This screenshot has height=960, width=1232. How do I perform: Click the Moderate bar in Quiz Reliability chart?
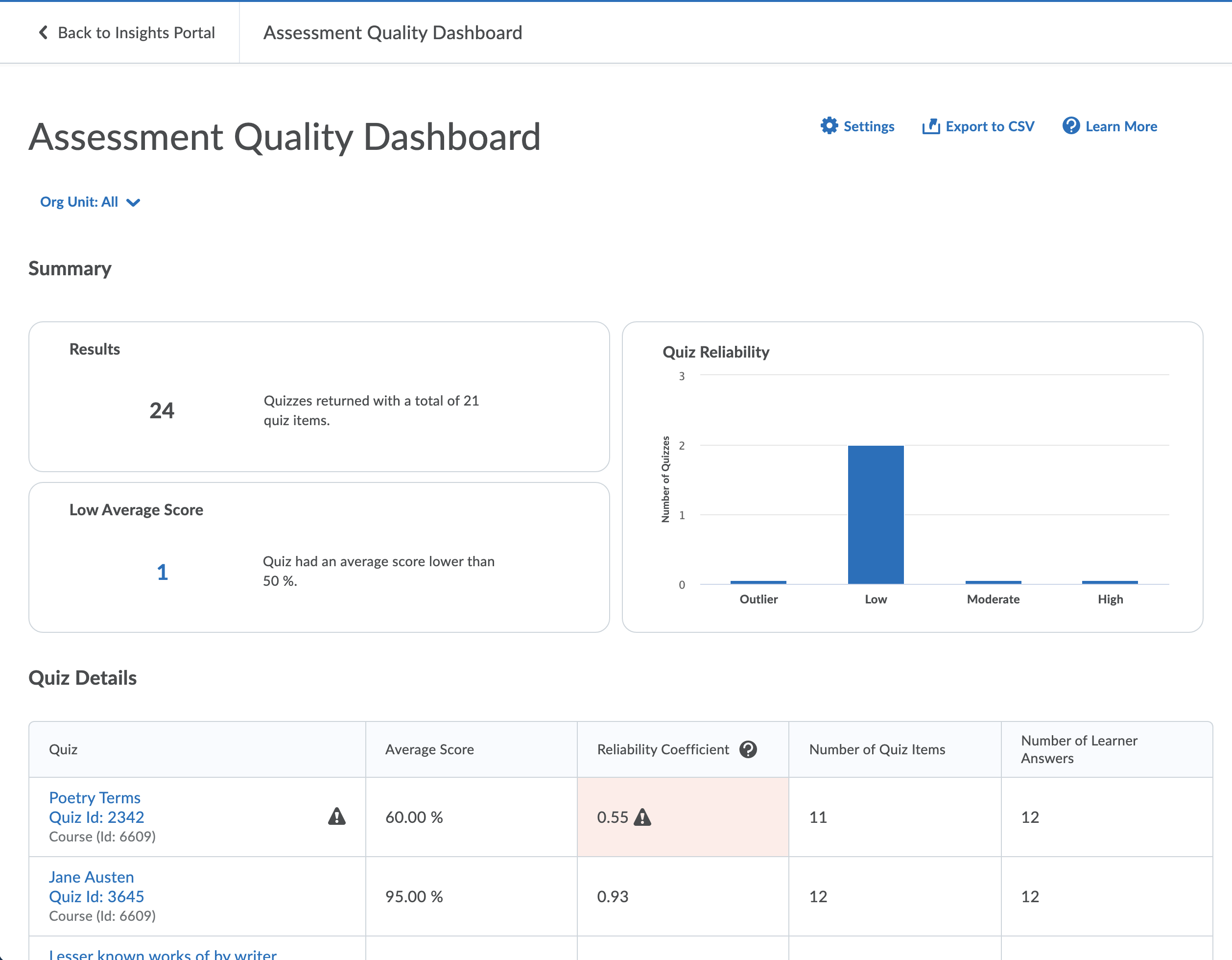[x=993, y=582]
